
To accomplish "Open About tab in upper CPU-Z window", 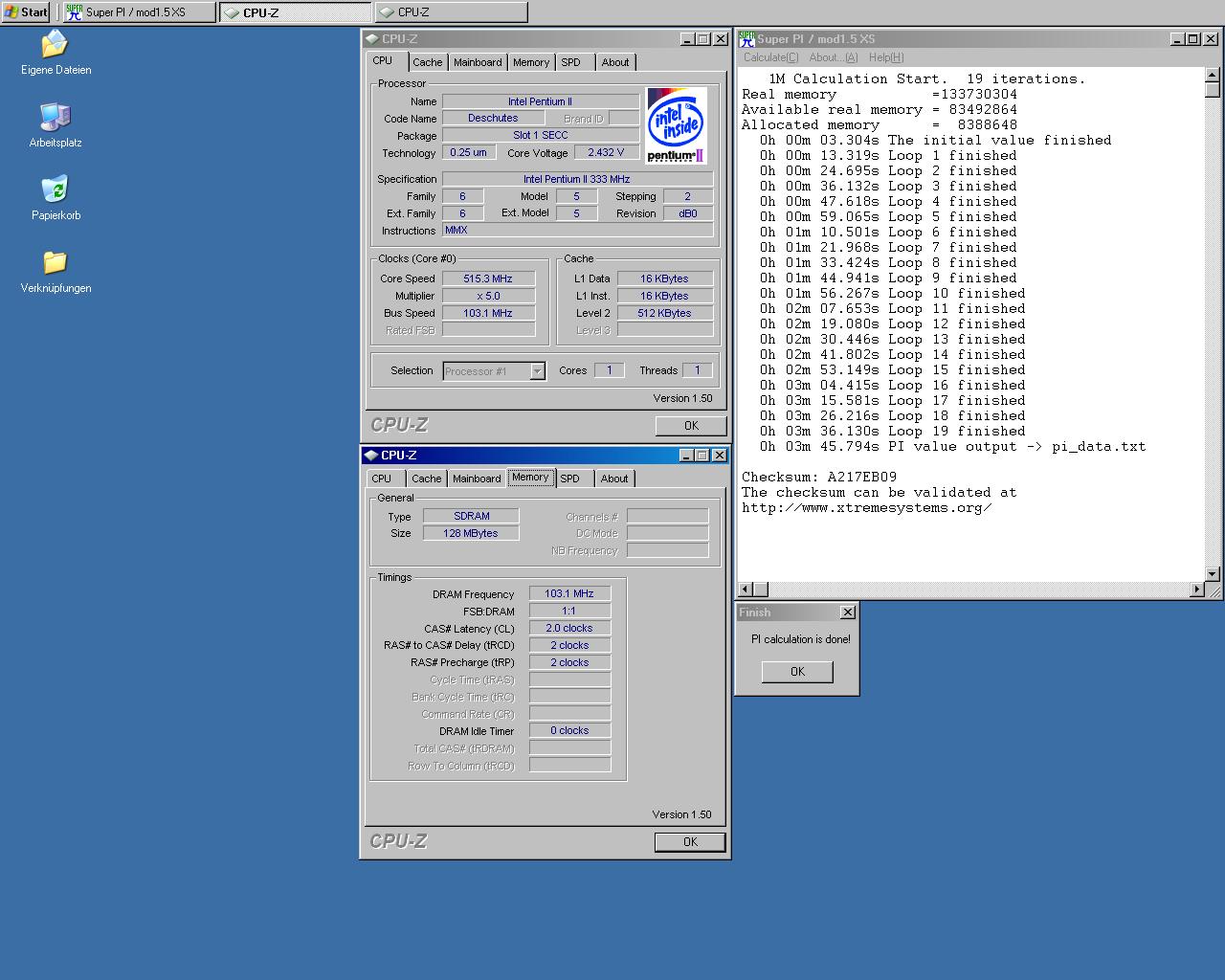I will point(615,62).
